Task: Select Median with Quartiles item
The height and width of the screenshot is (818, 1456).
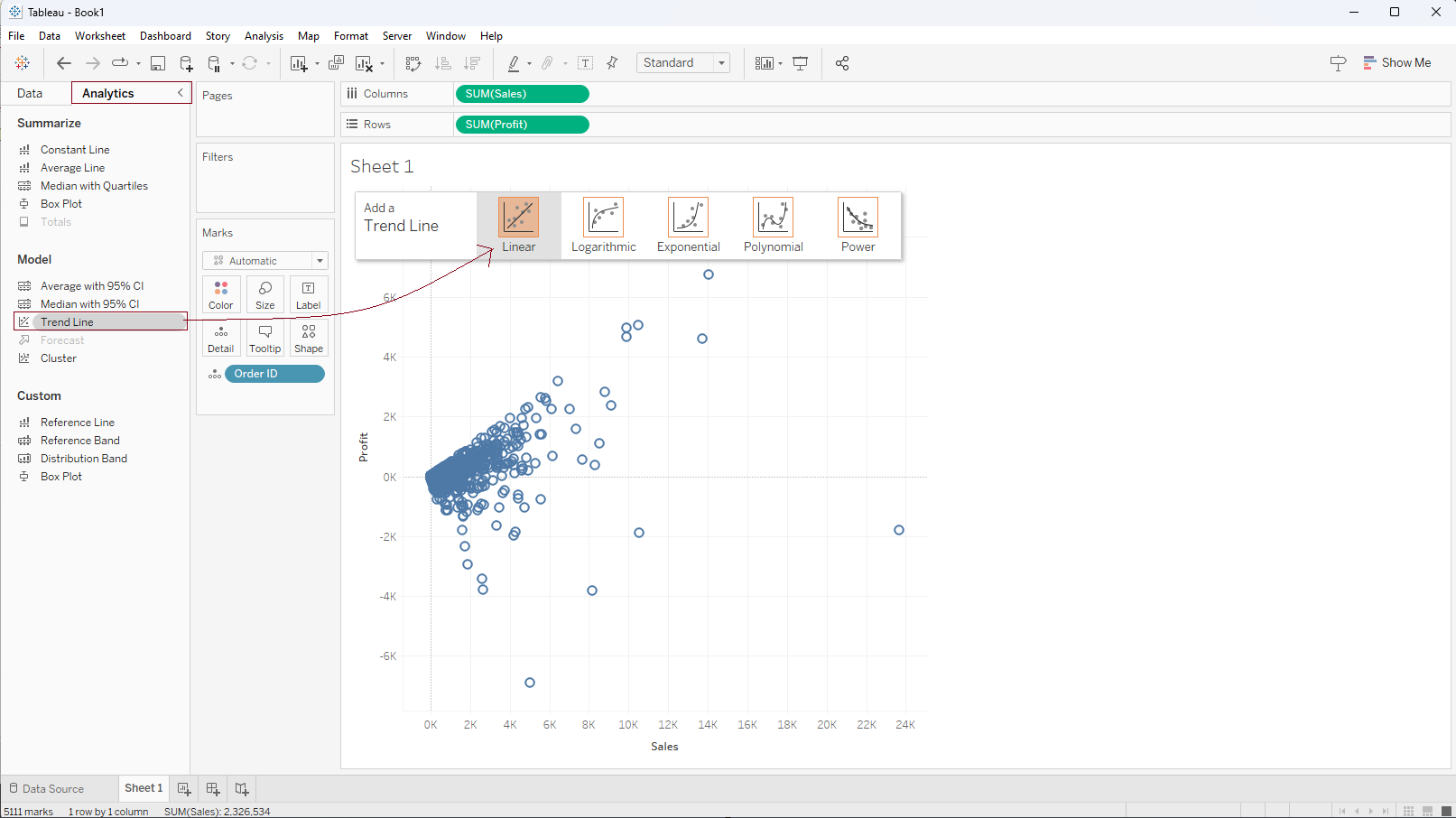Action: point(94,186)
